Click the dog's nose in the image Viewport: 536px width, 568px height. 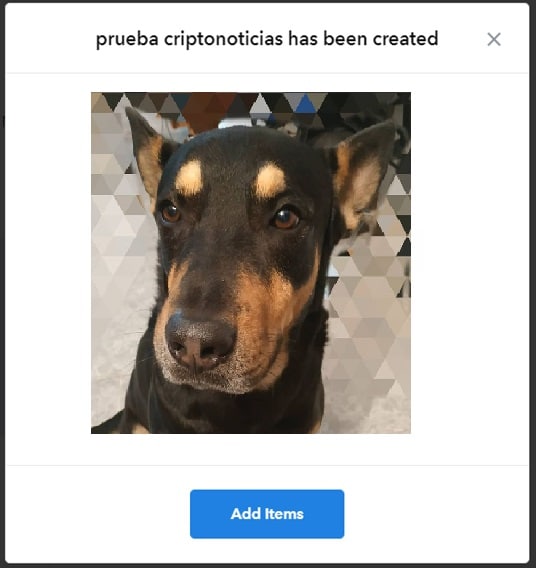click(x=200, y=342)
